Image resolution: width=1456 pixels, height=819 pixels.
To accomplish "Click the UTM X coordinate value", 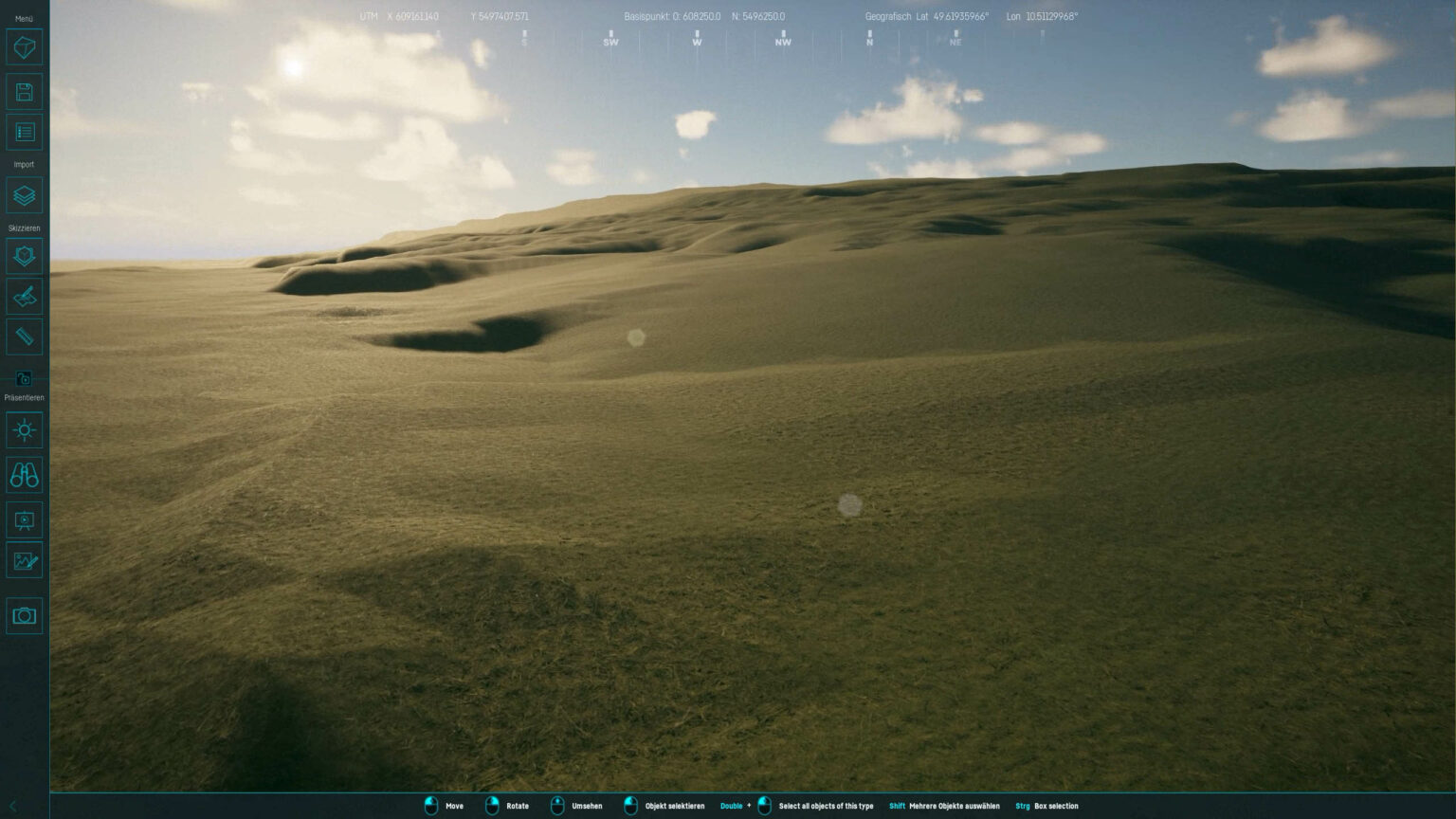I will (x=412, y=17).
